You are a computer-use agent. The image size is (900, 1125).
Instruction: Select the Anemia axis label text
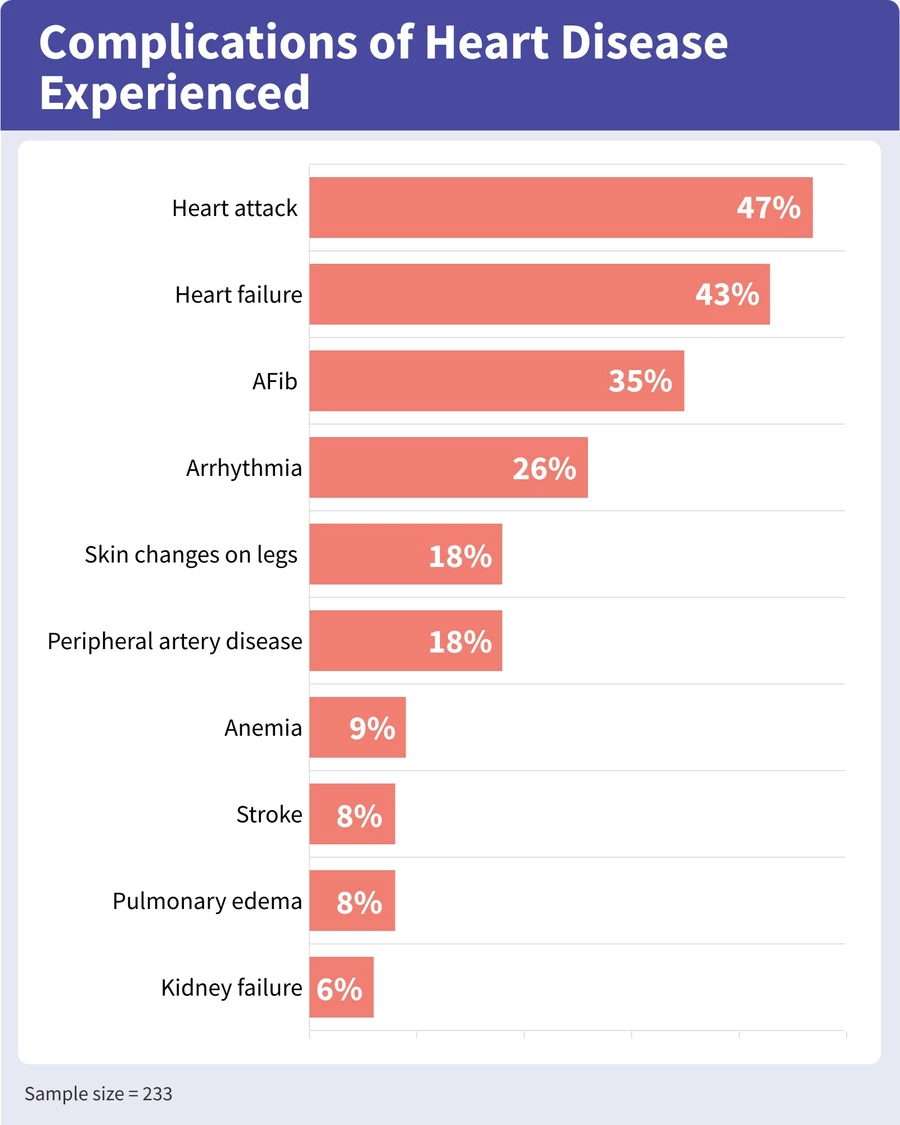[x=263, y=728]
